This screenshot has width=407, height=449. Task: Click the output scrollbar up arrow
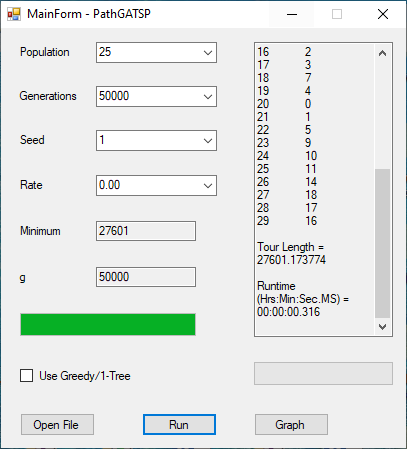pos(382,53)
